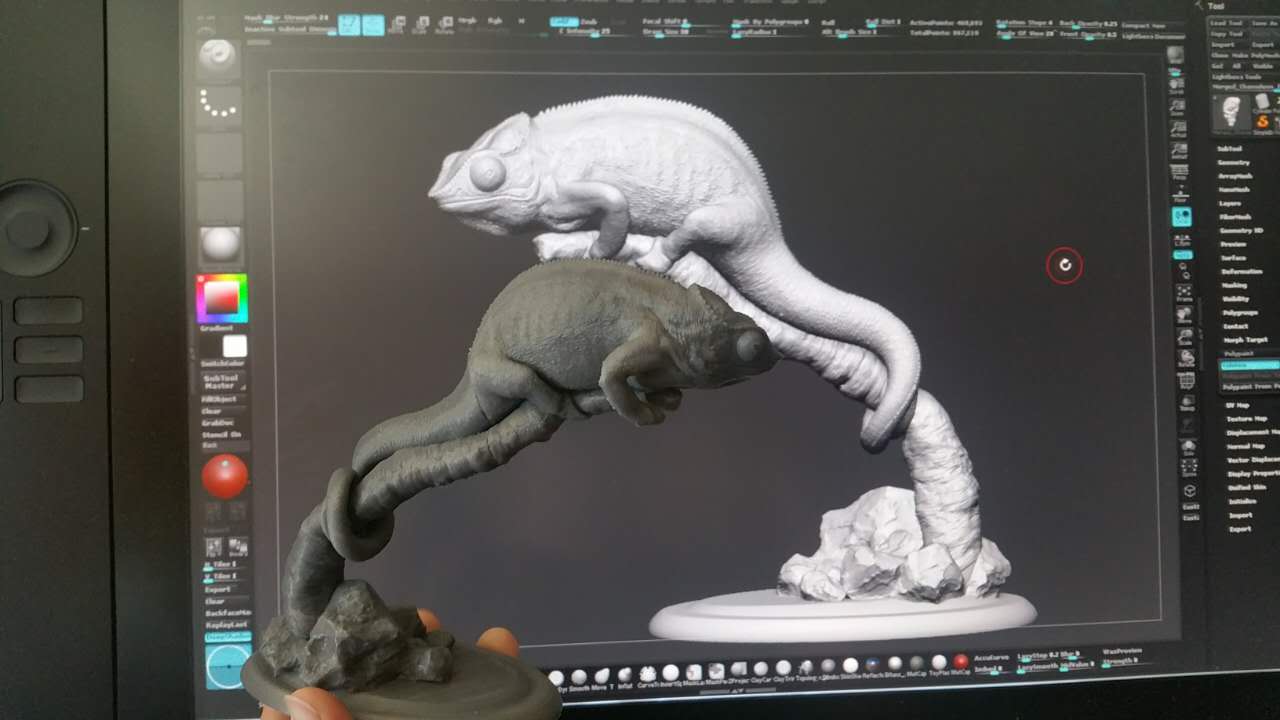Click the Solo mode icon

(x=1188, y=447)
